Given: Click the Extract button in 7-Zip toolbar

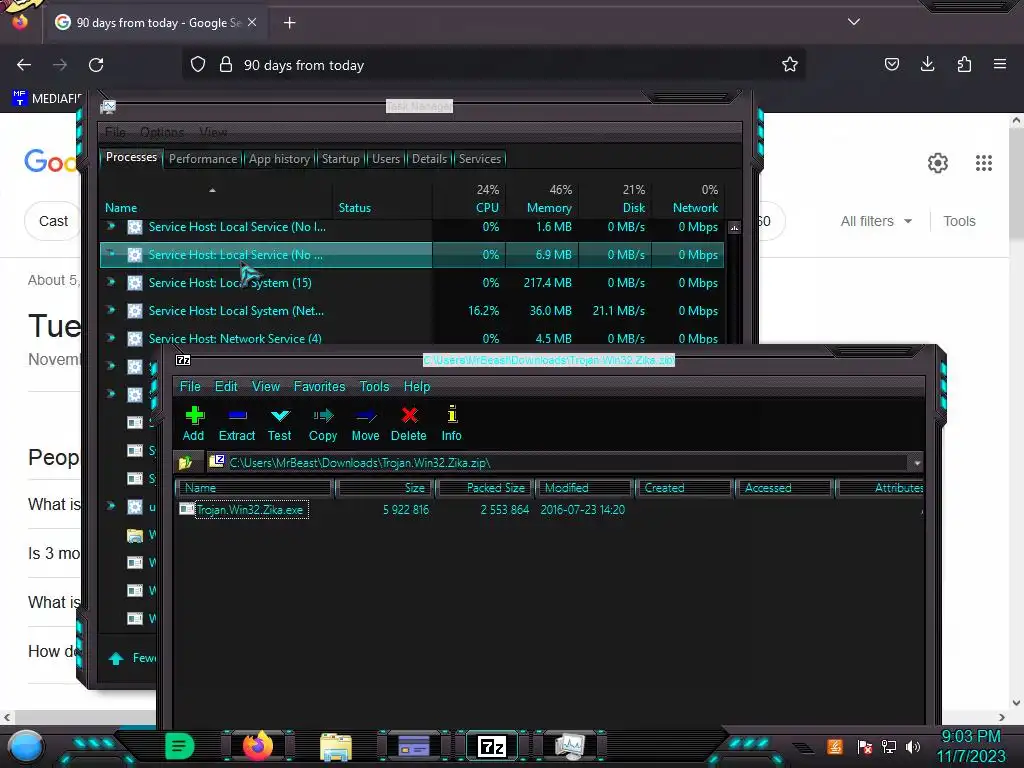Looking at the screenshot, I should coord(236,423).
